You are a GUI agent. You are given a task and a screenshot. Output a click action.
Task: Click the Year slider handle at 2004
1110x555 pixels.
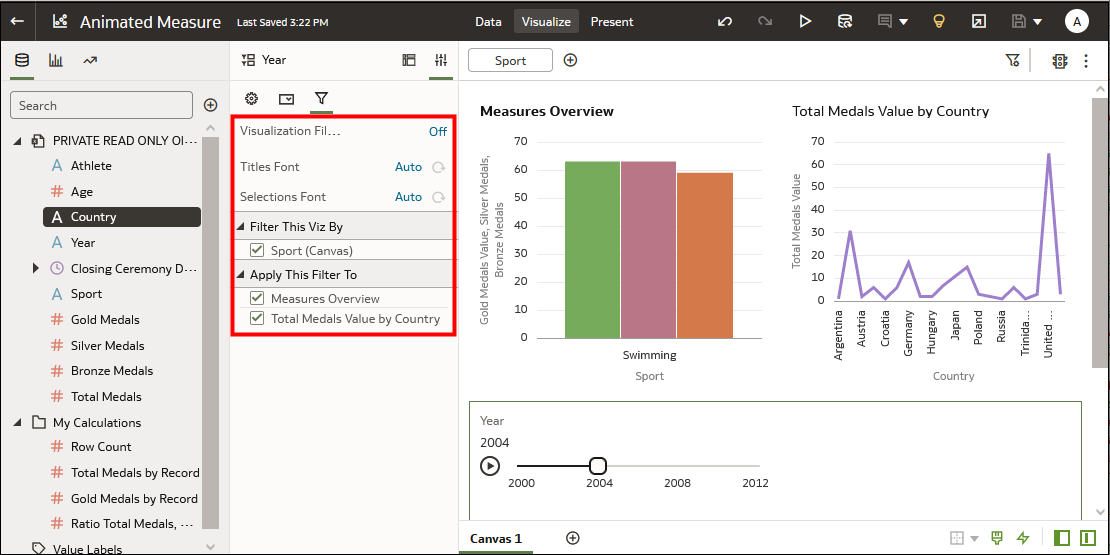coord(598,465)
